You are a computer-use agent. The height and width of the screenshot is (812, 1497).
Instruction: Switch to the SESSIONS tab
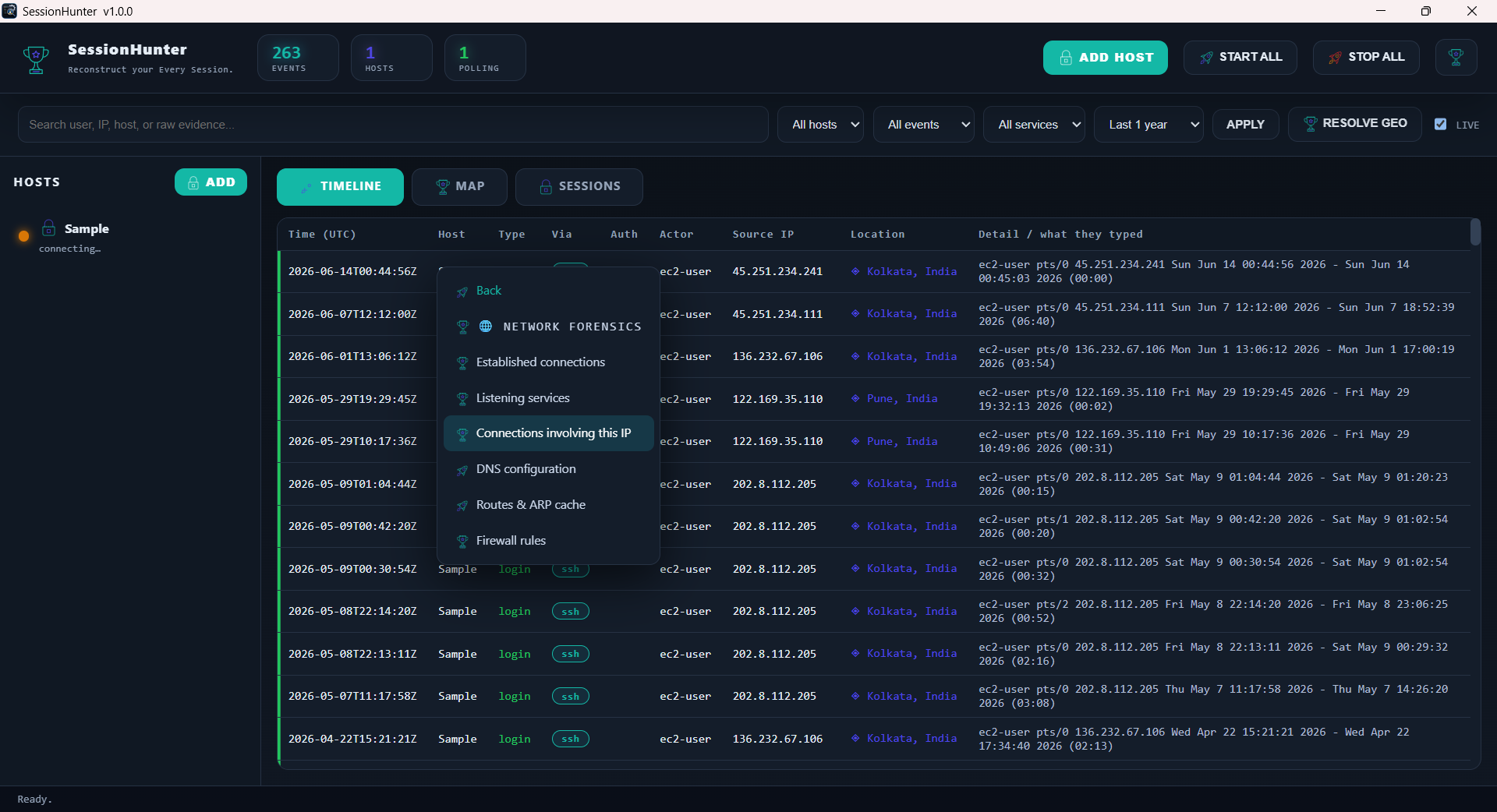(579, 187)
